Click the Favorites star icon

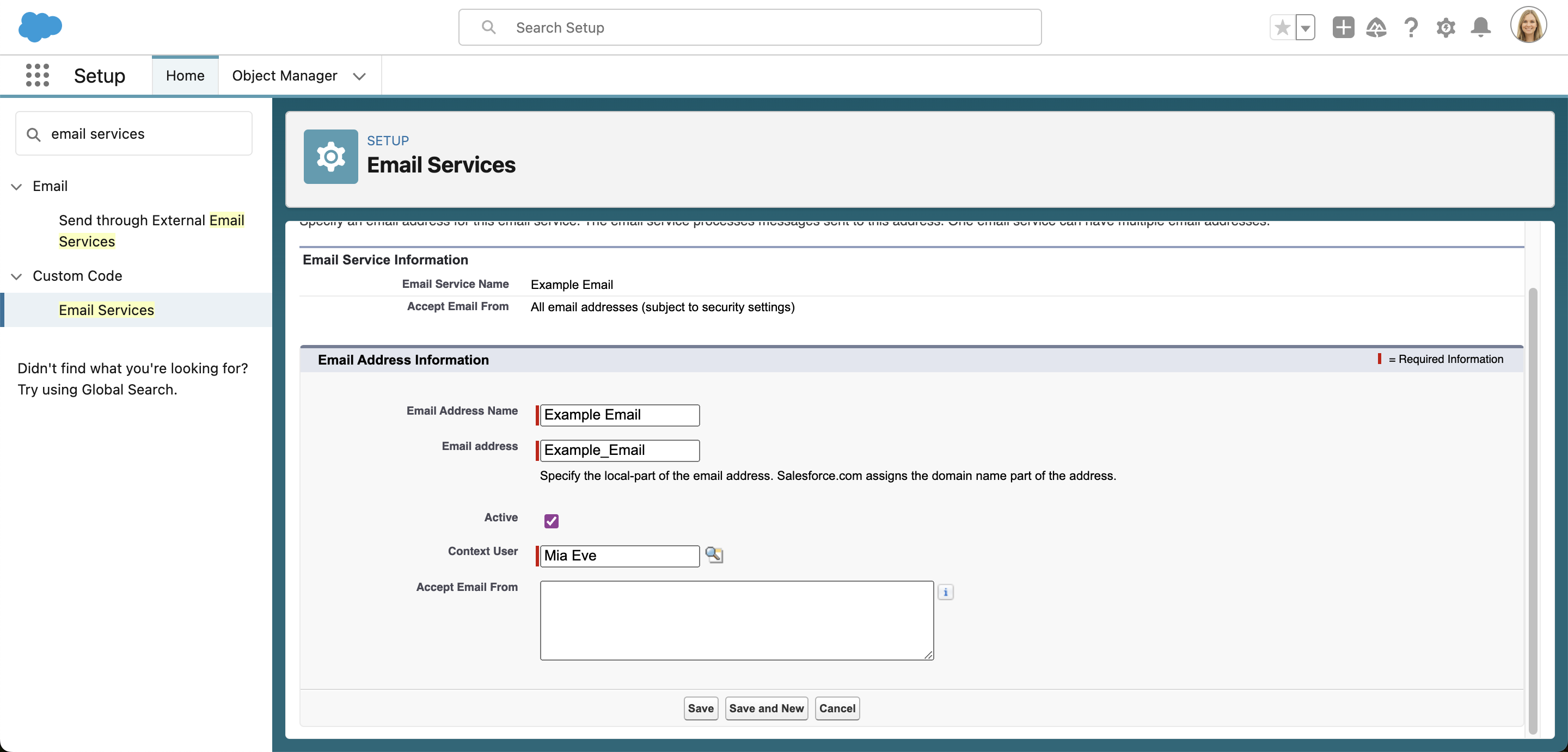pos(1282,27)
